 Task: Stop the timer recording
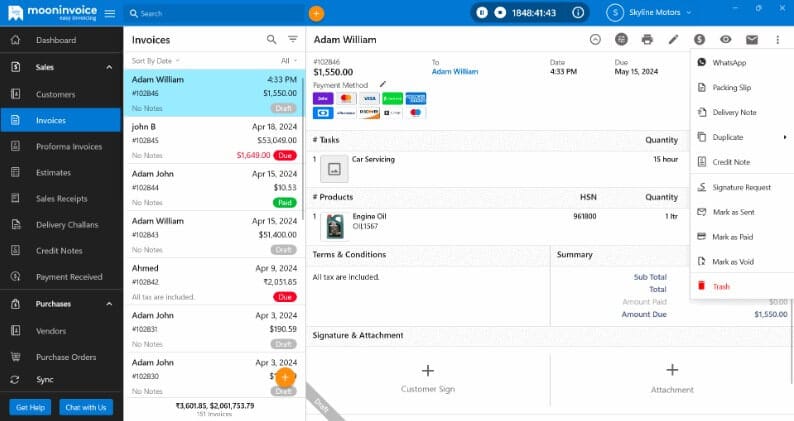pyautogui.click(x=500, y=13)
